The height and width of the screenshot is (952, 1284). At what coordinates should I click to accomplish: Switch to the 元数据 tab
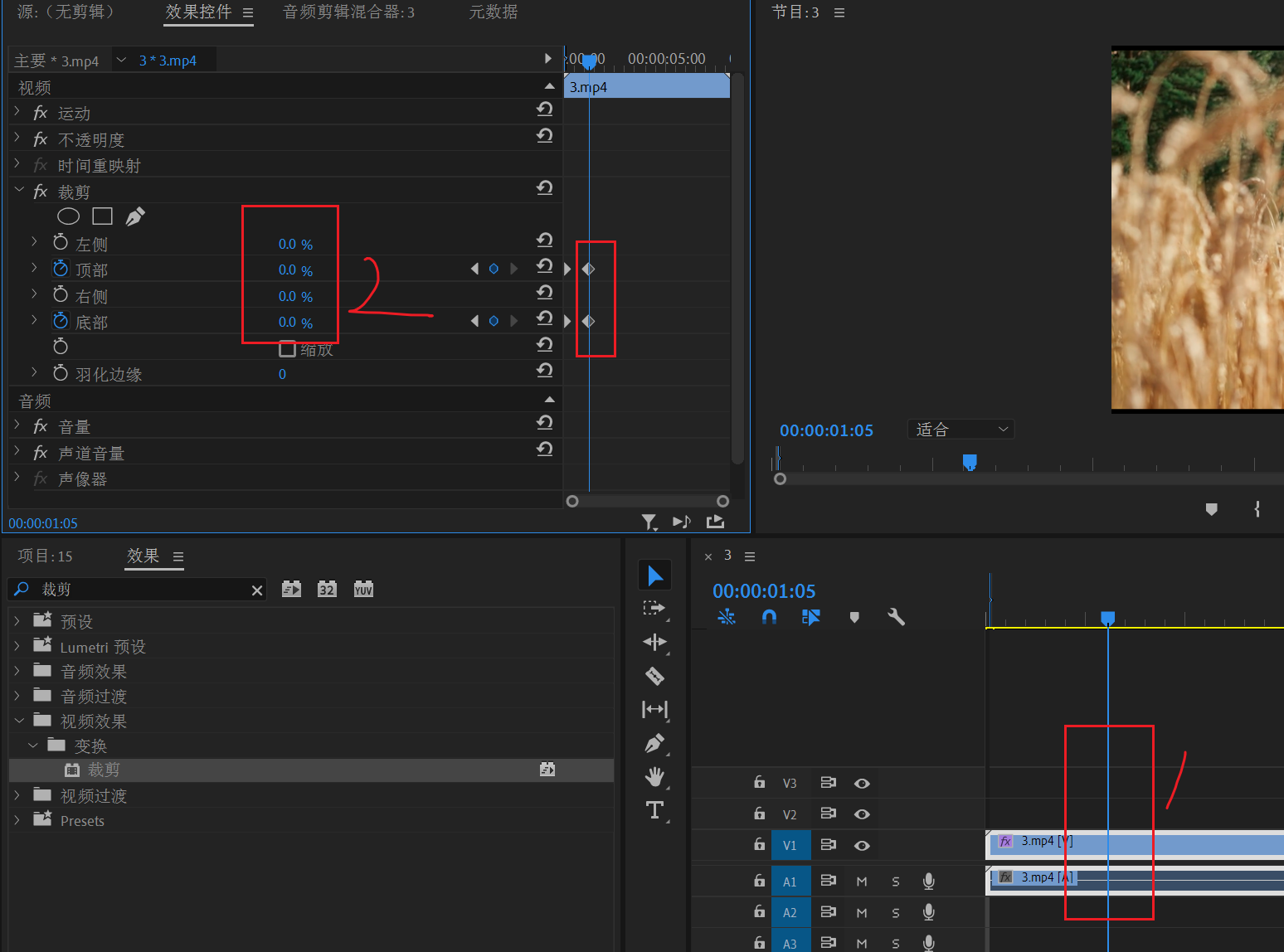pyautogui.click(x=494, y=12)
